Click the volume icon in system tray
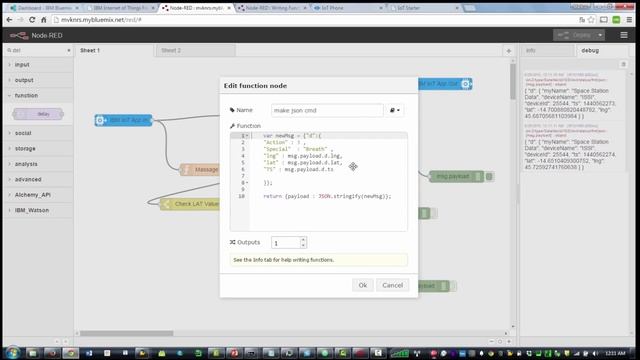This screenshot has height=360, width=640. coord(595,353)
